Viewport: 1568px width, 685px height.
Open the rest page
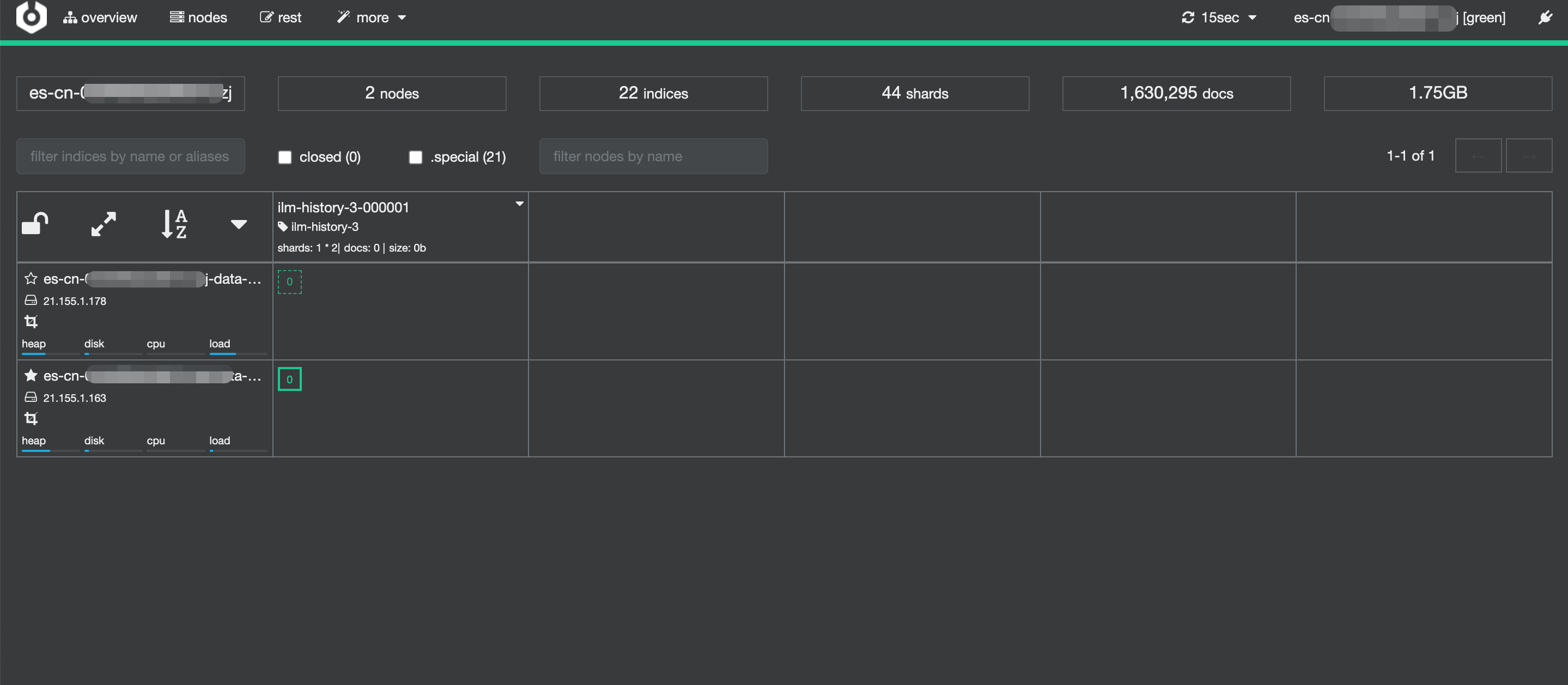point(281,17)
